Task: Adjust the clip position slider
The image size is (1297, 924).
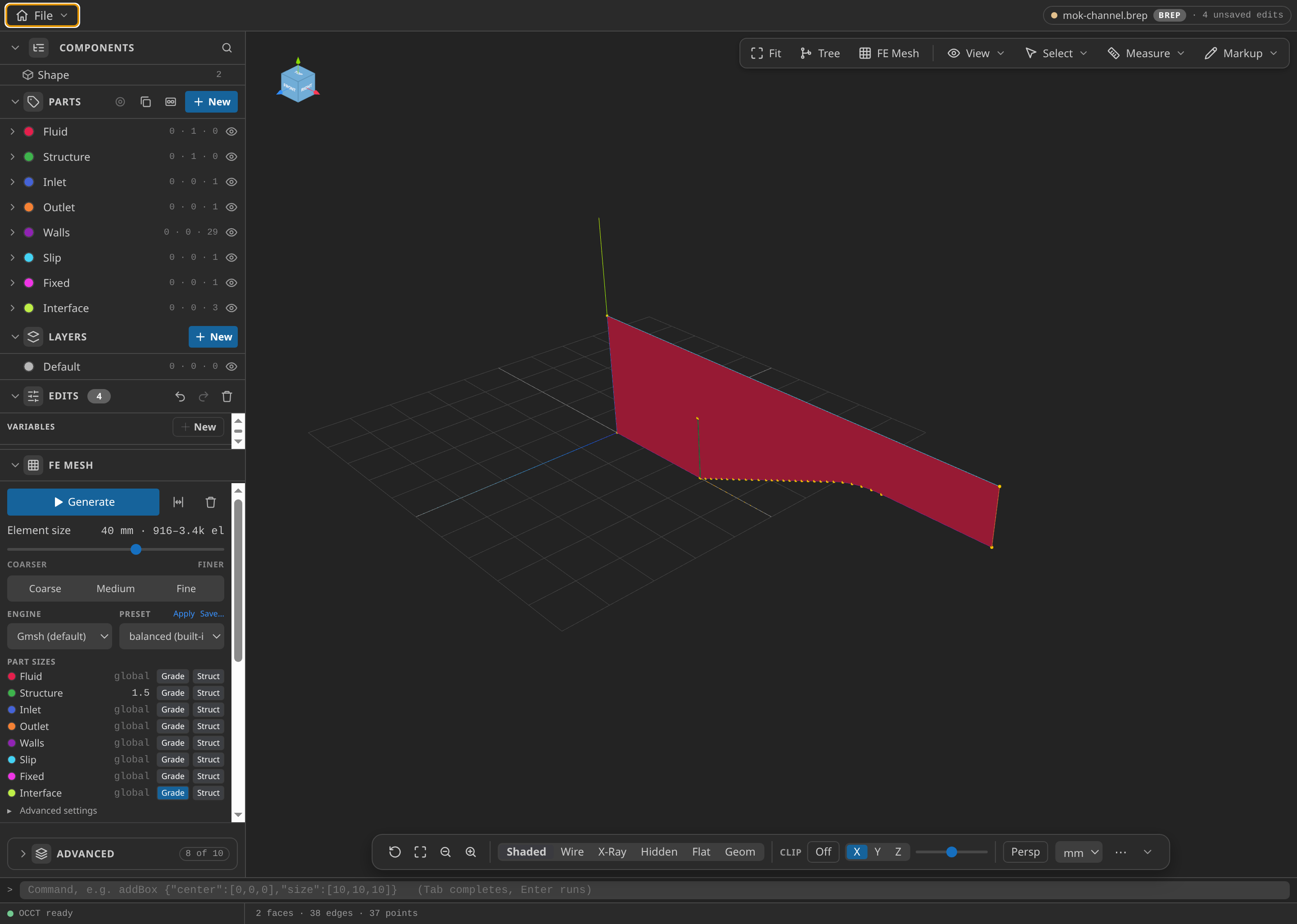Action: point(952,852)
